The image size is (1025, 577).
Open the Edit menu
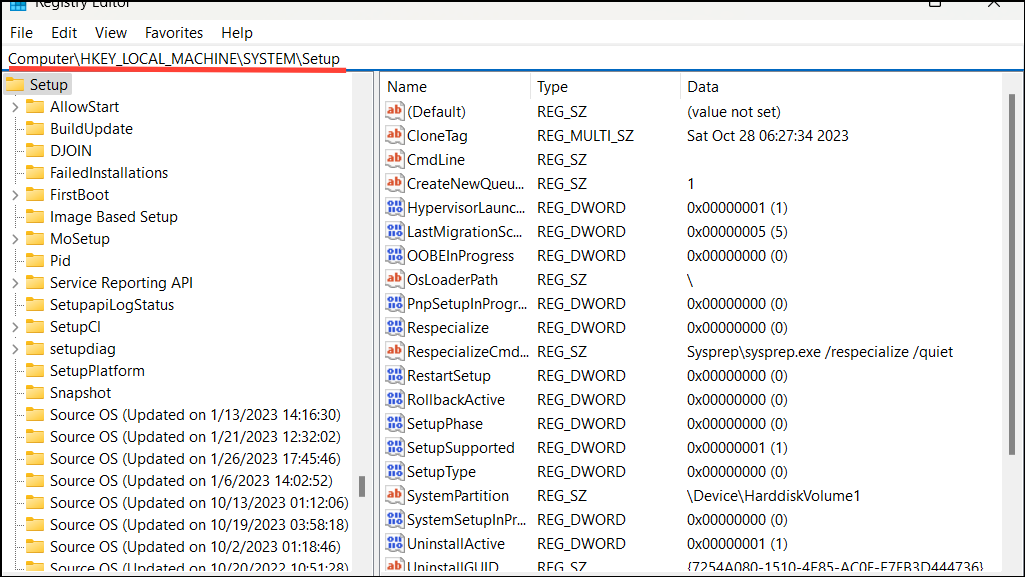[64, 33]
